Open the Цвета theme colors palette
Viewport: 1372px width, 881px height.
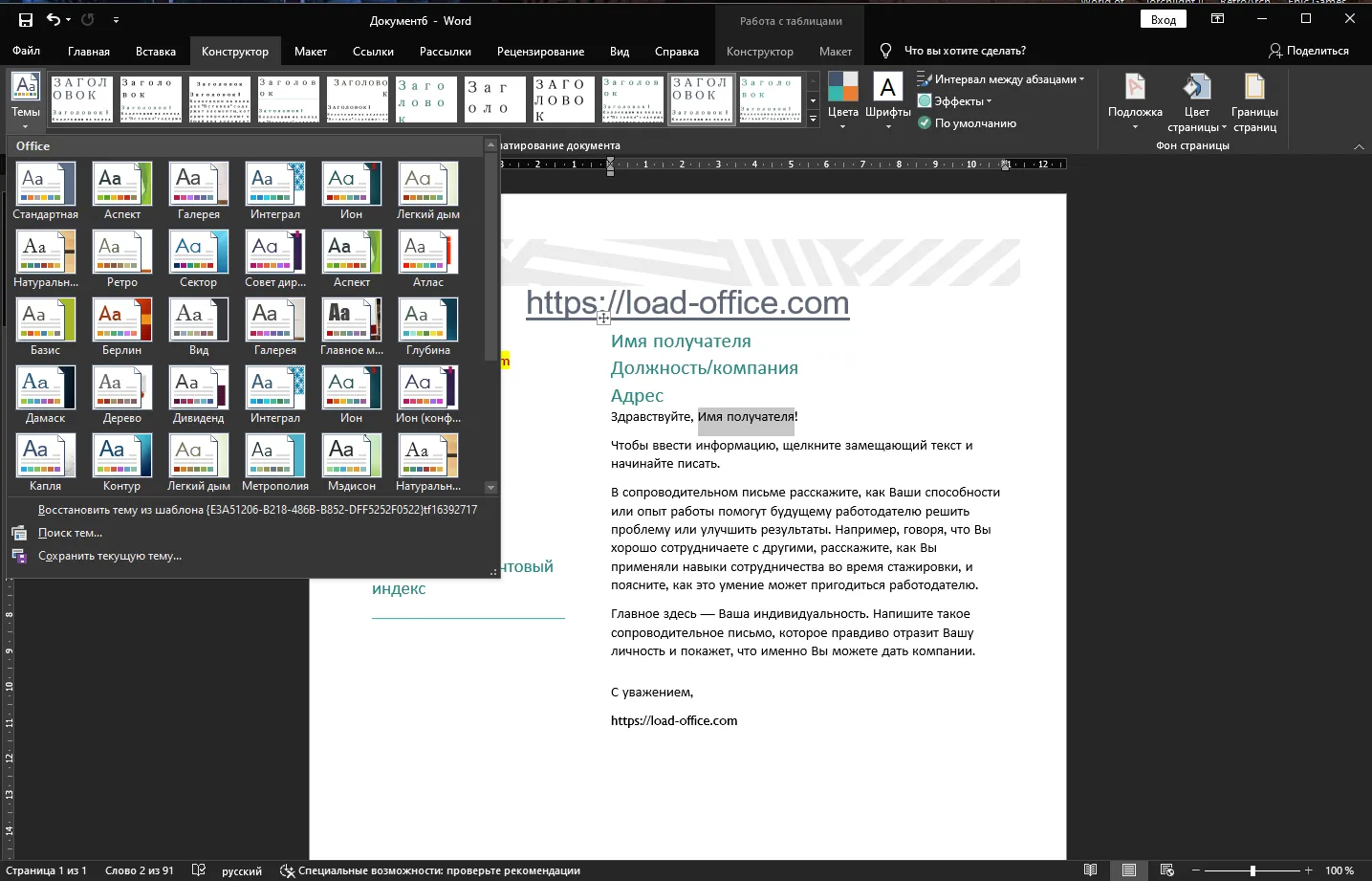[x=843, y=100]
